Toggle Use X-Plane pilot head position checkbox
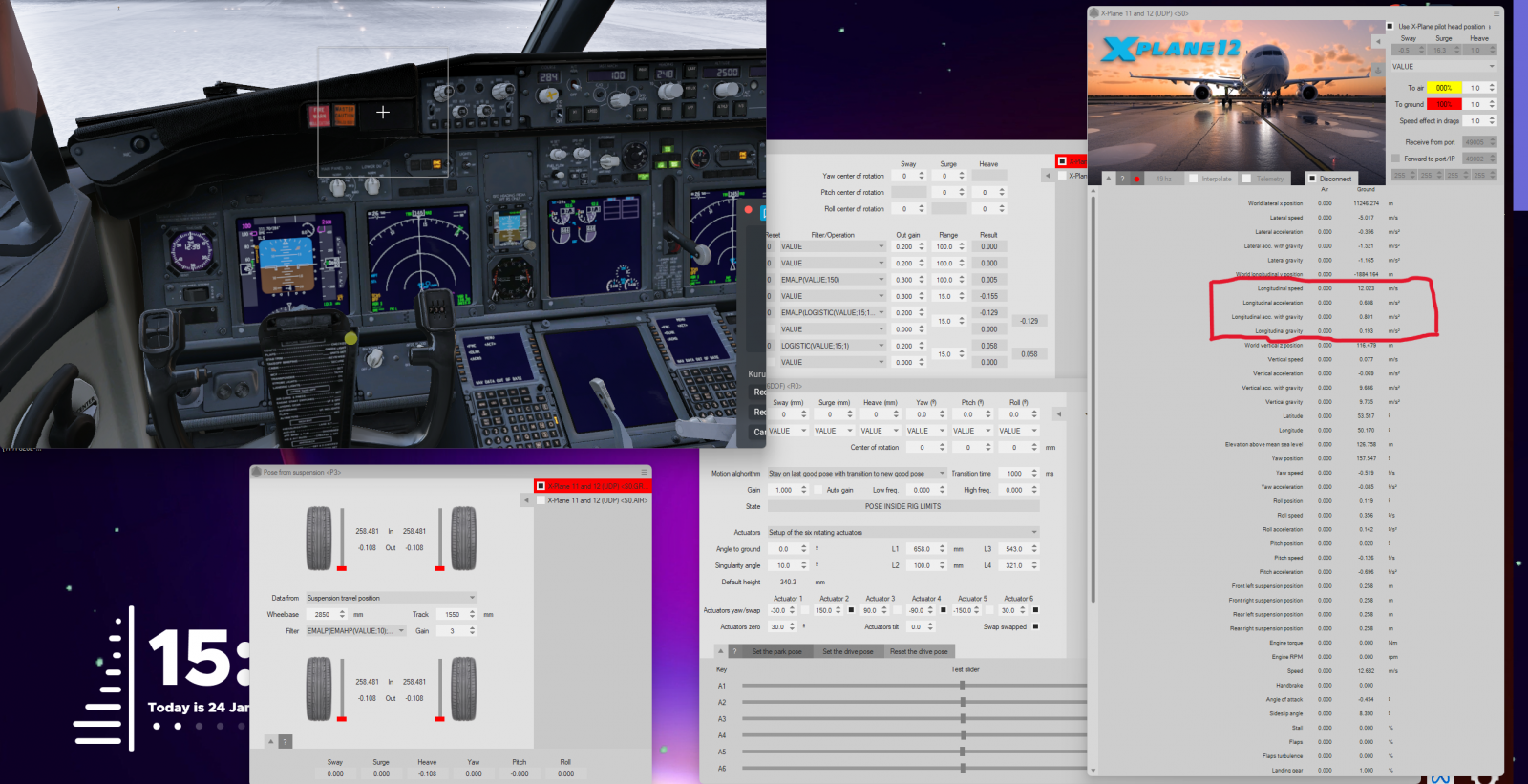This screenshot has height=784, width=1528. pyautogui.click(x=1390, y=27)
